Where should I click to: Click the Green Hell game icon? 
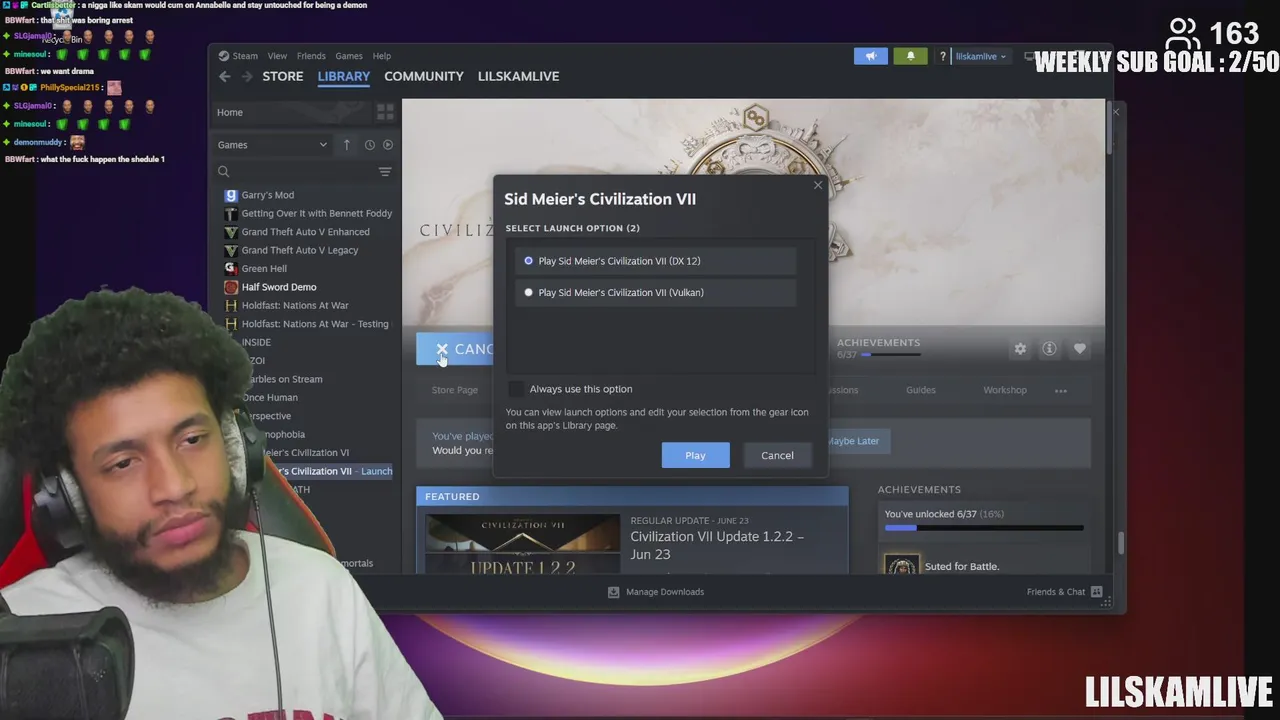click(x=231, y=268)
